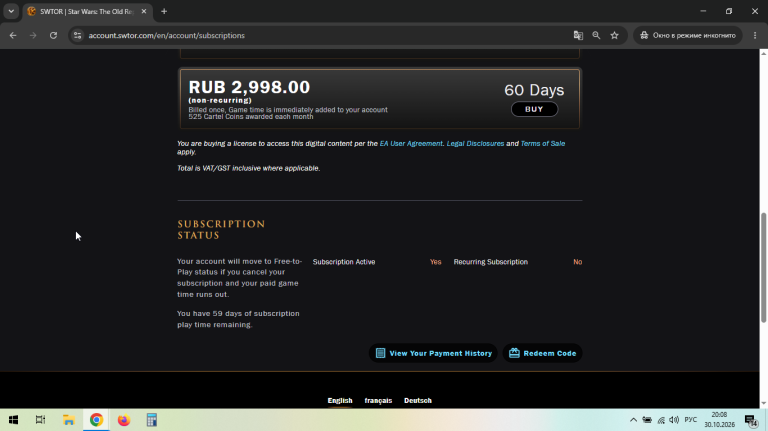Click the browser forward arrow
The width and height of the screenshot is (768, 431).
[33, 35]
